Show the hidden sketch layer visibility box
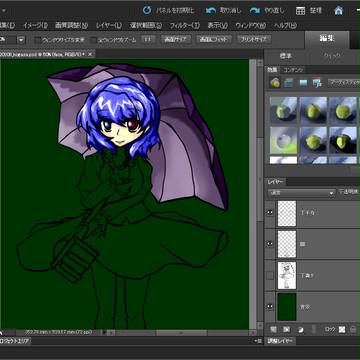360x360 pixels. point(270,275)
